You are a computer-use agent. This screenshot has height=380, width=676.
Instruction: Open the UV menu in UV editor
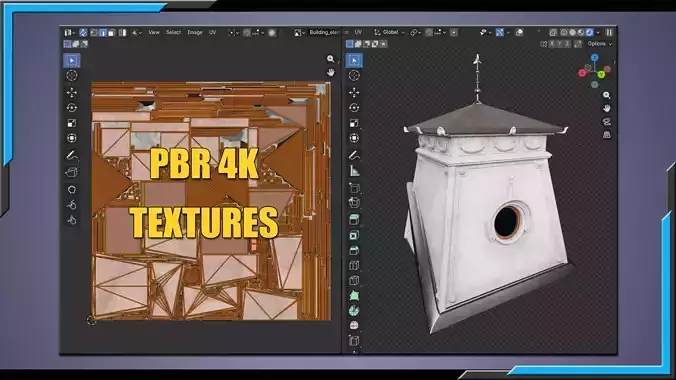click(x=213, y=32)
